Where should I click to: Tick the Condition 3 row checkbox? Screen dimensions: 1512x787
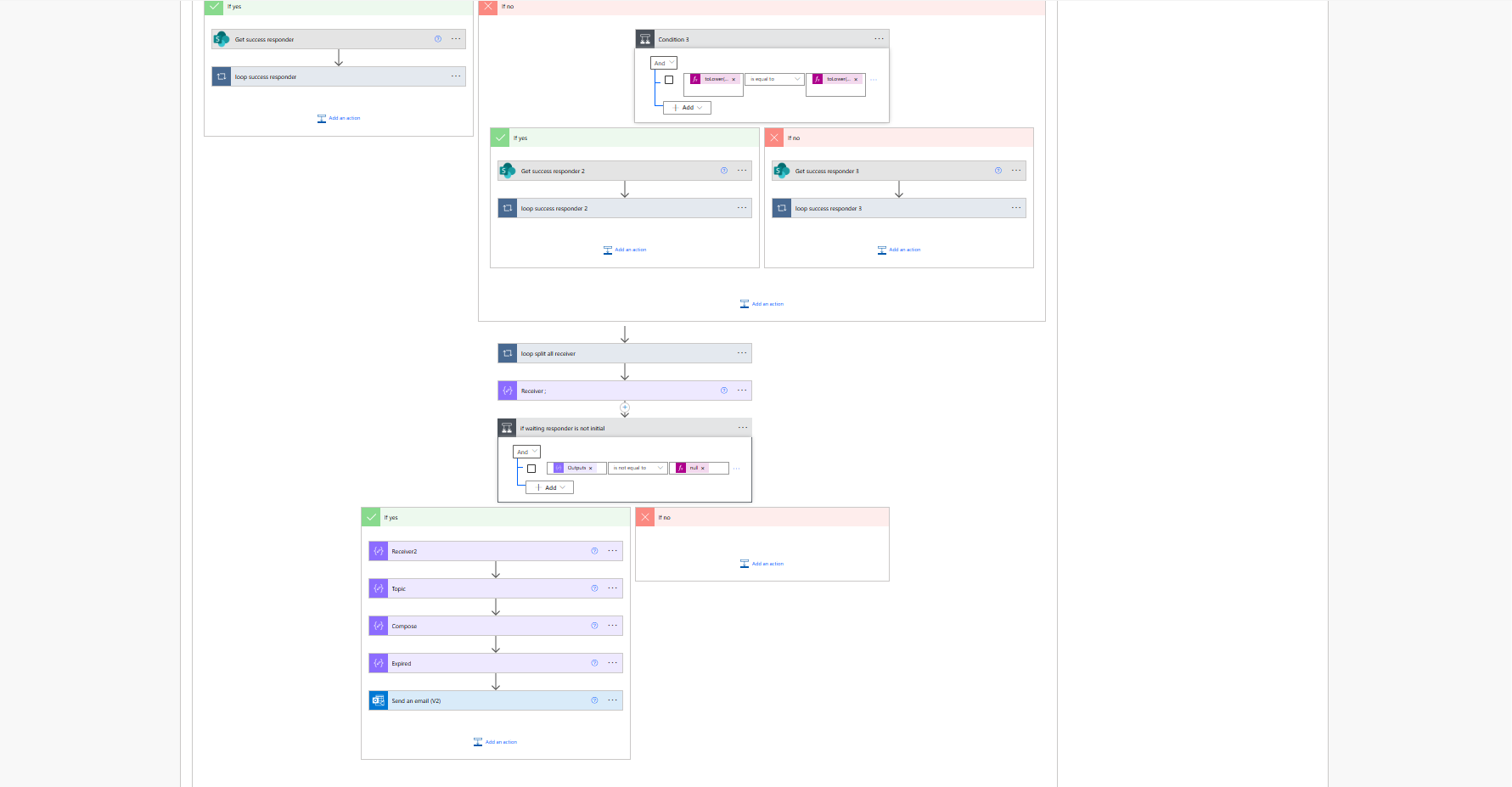click(x=669, y=80)
